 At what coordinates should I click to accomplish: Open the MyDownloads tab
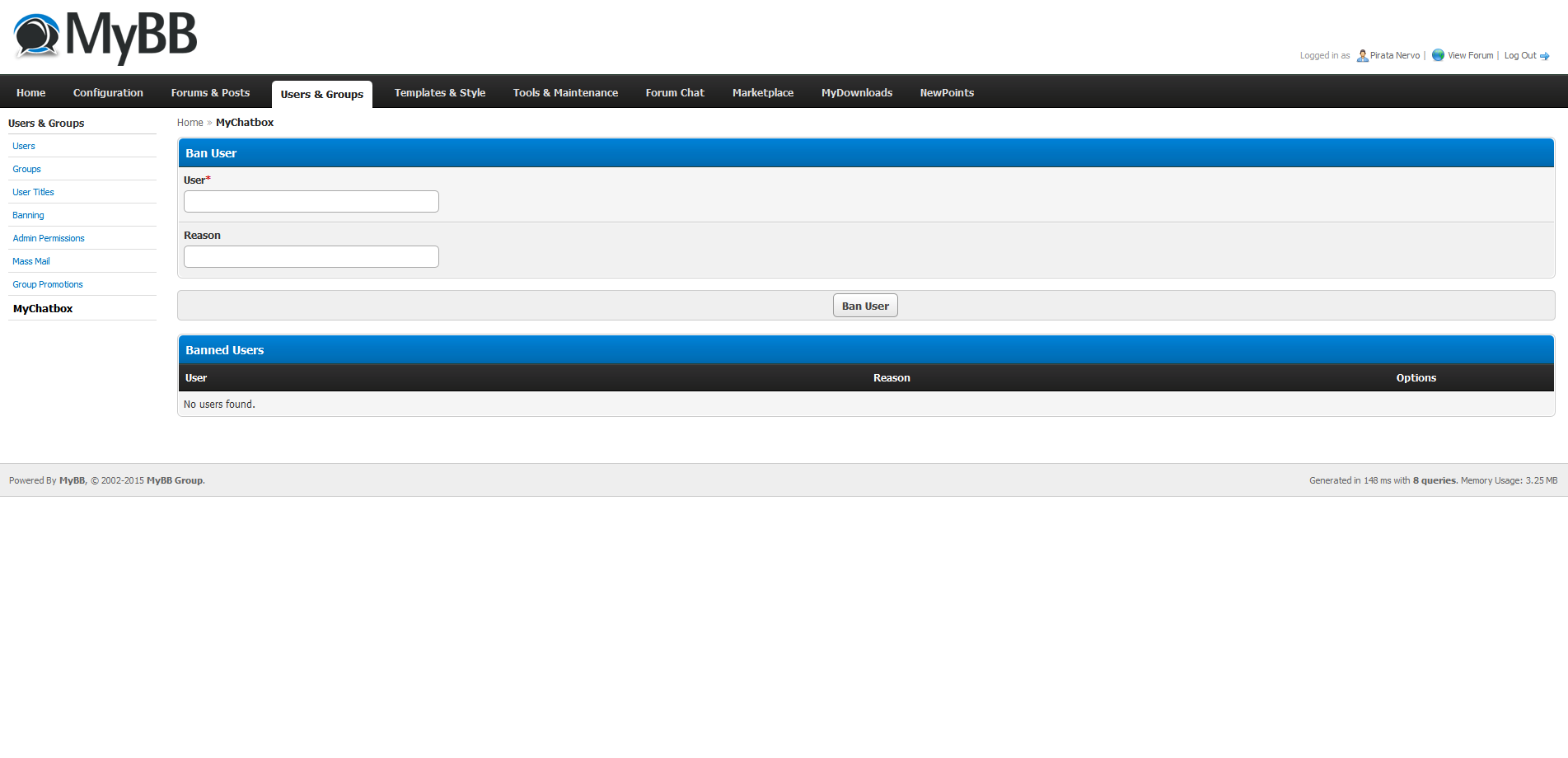coord(857,92)
